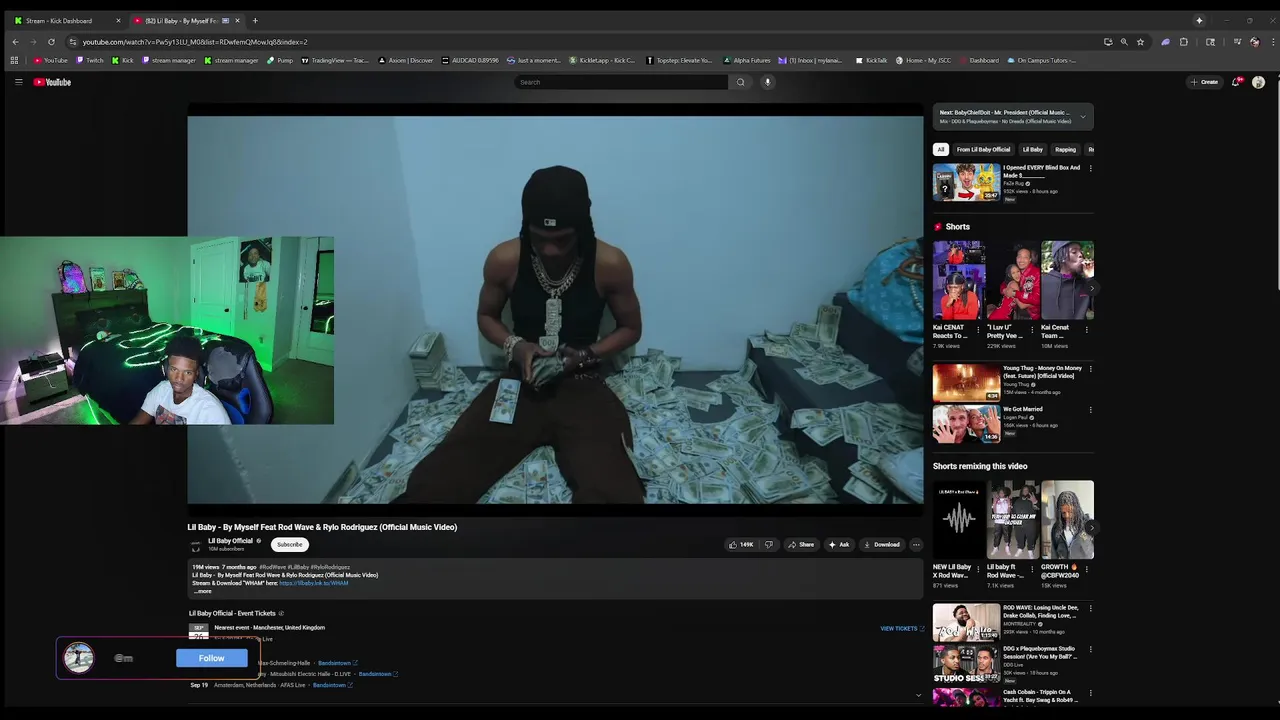1280x720 pixels.
Task: Open the YouTube account avatar menu
Action: pos(1258,82)
